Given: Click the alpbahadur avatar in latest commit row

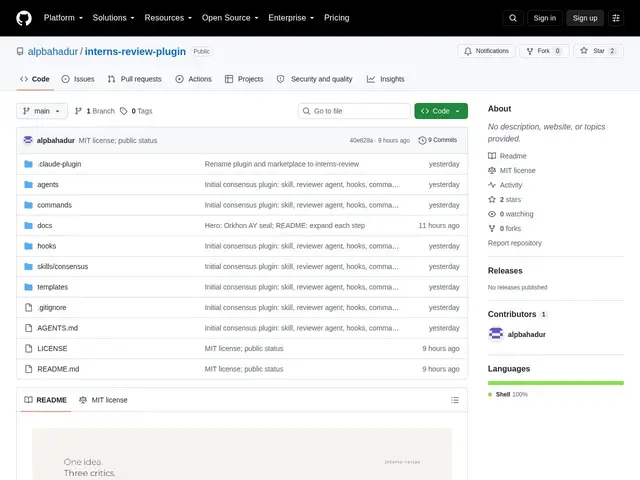Looking at the screenshot, I should 28,140.
